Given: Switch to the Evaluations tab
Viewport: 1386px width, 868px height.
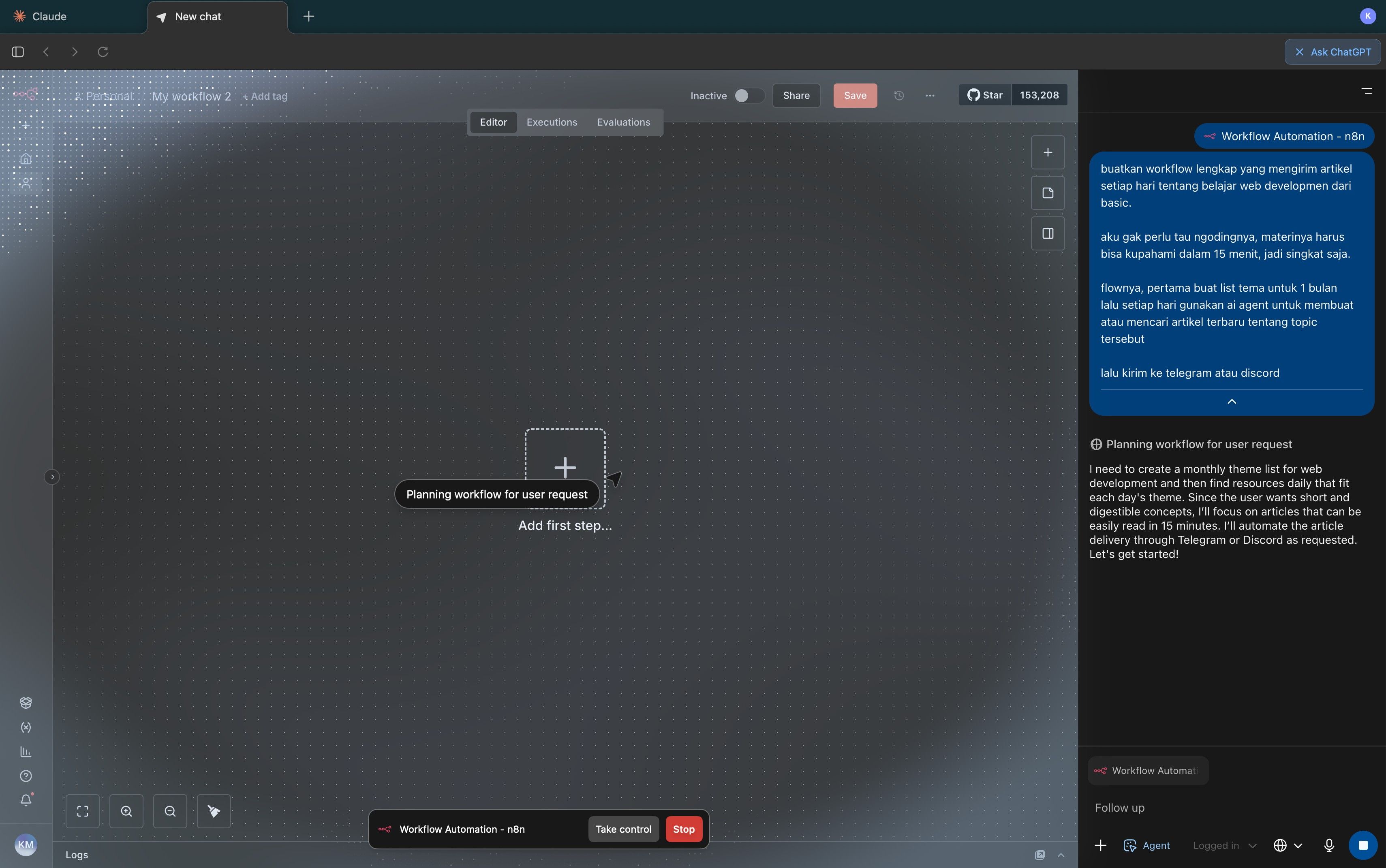Looking at the screenshot, I should pos(624,122).
